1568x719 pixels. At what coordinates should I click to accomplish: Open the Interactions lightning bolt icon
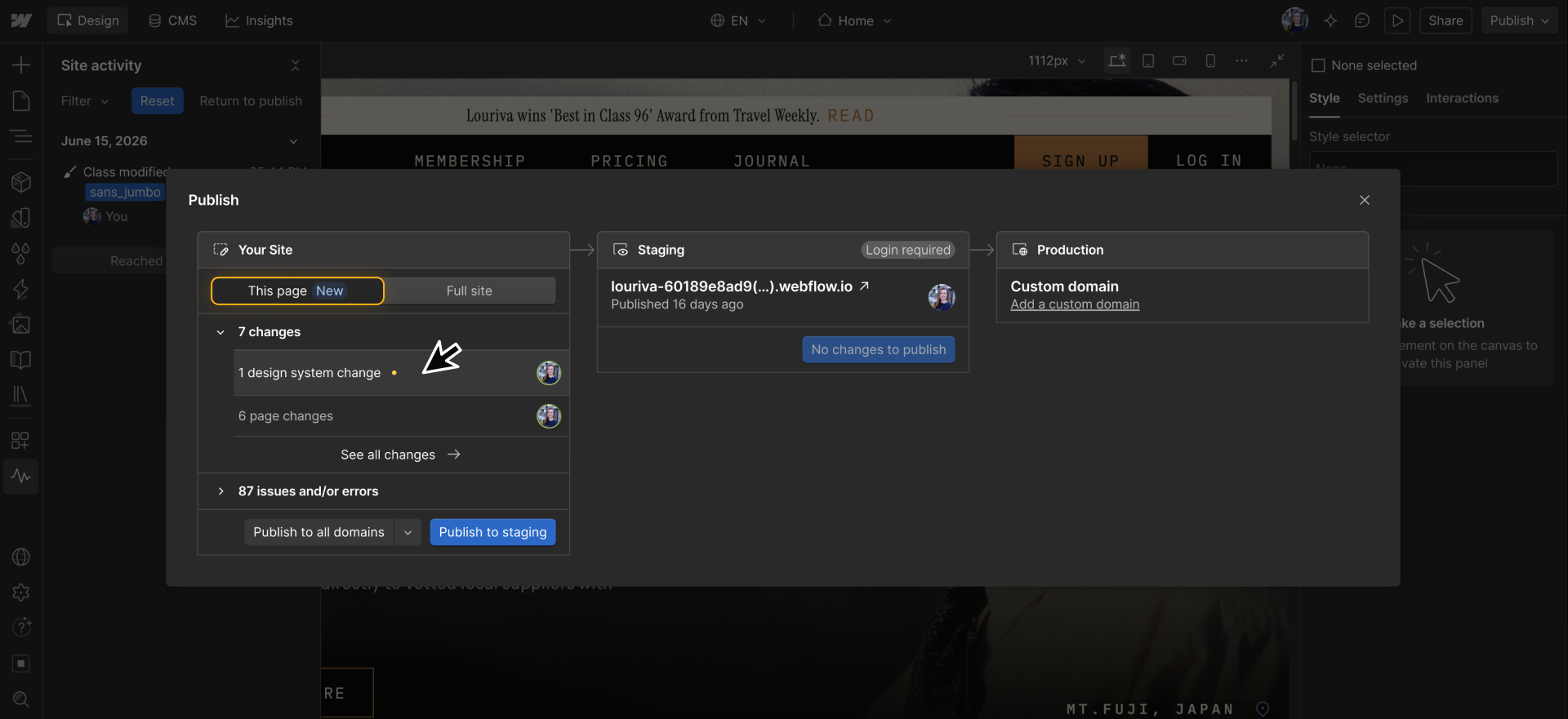click(x=21, y=289)
